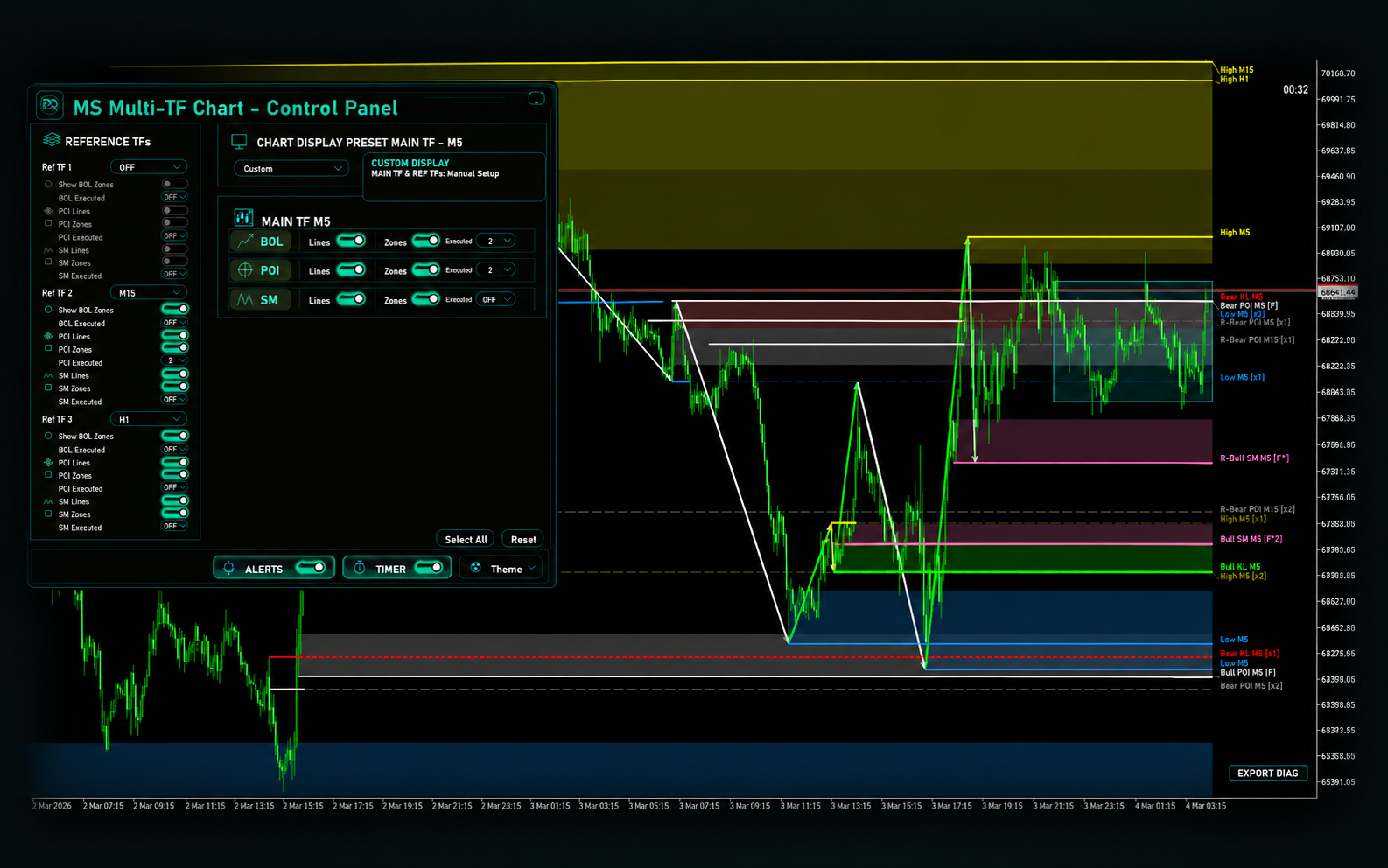Switch off the ALERTS toggle

tap(311, 568)
